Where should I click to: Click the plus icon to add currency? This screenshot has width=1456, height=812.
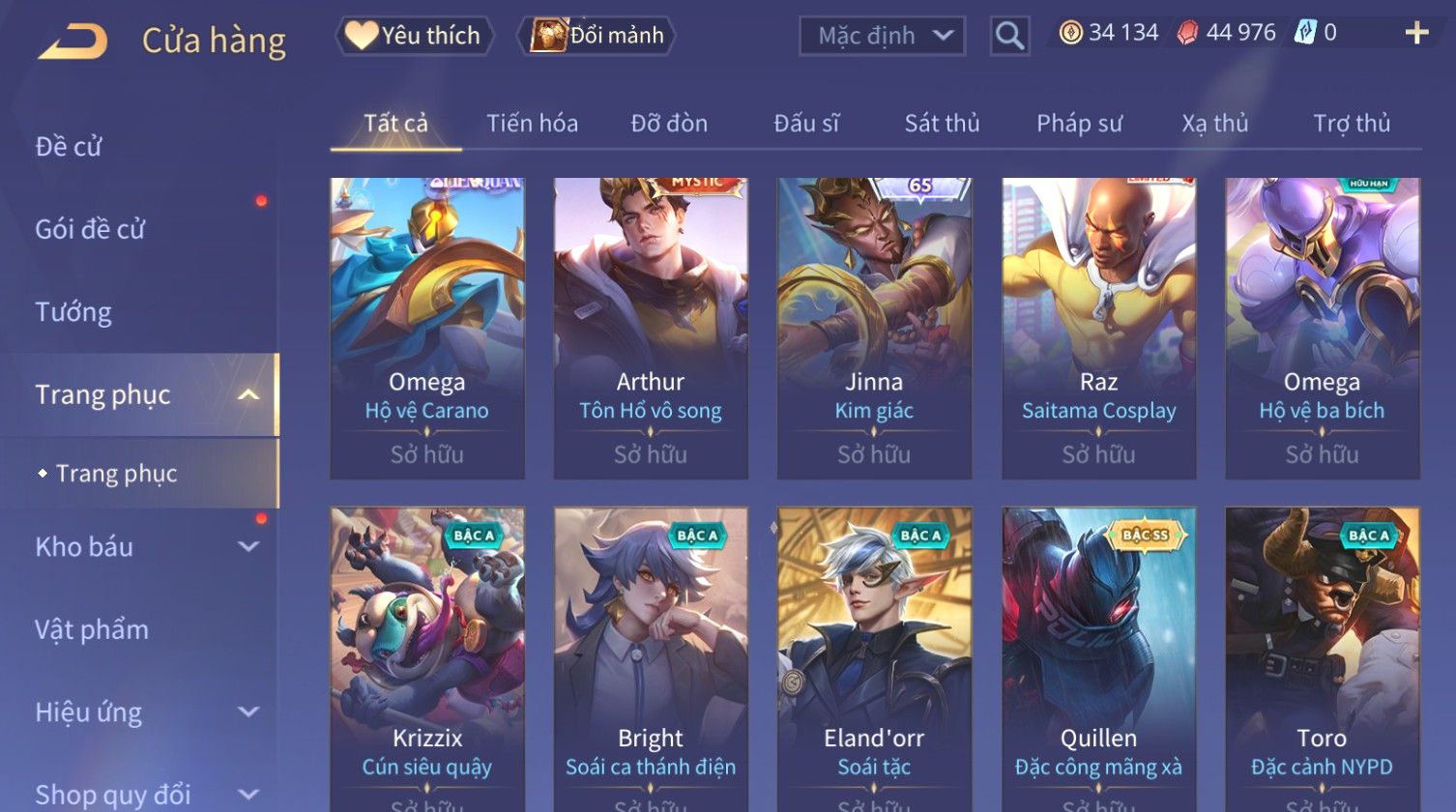(x=1416, y=34)
